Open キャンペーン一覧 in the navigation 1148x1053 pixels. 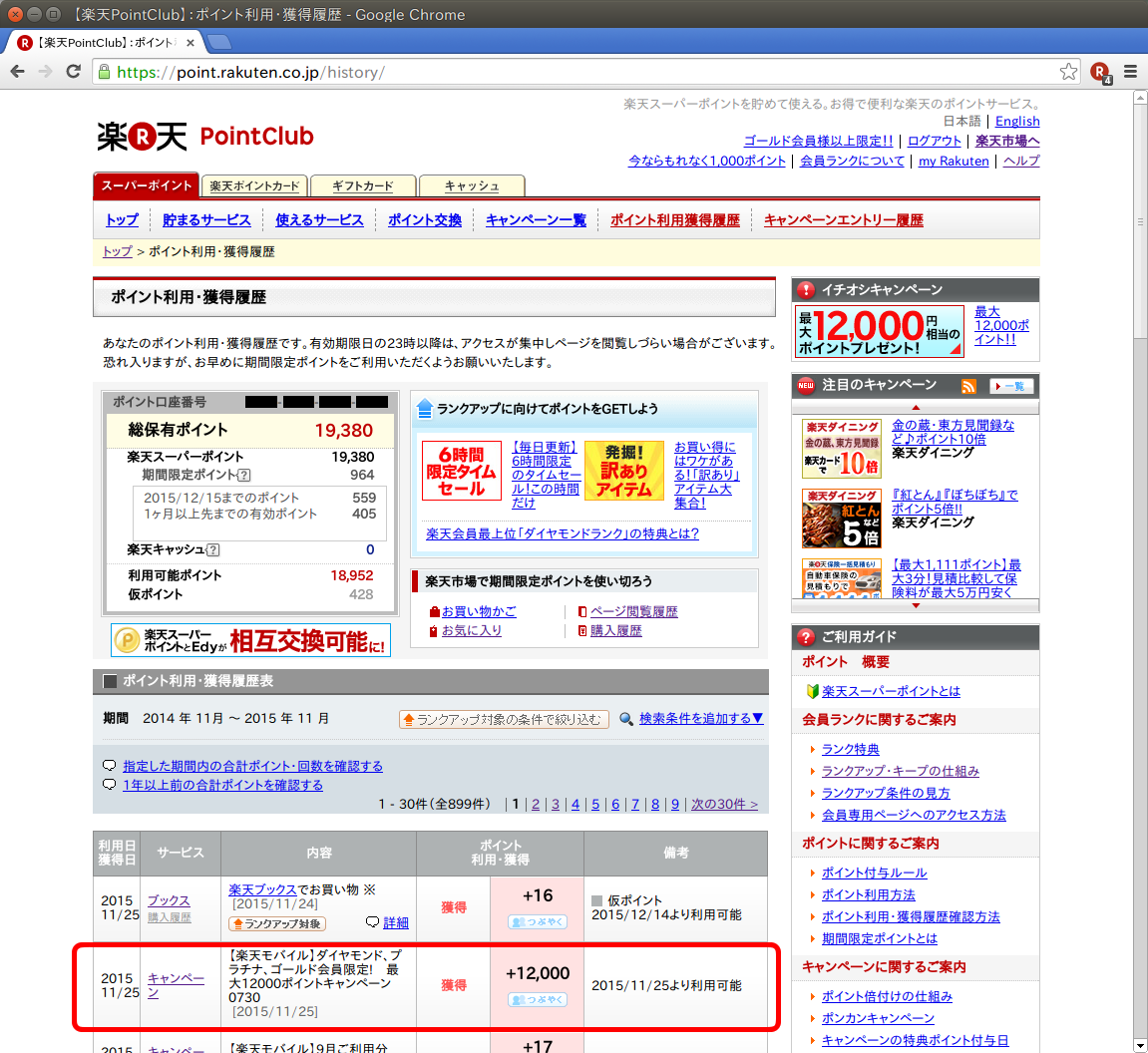coord(536,220)
